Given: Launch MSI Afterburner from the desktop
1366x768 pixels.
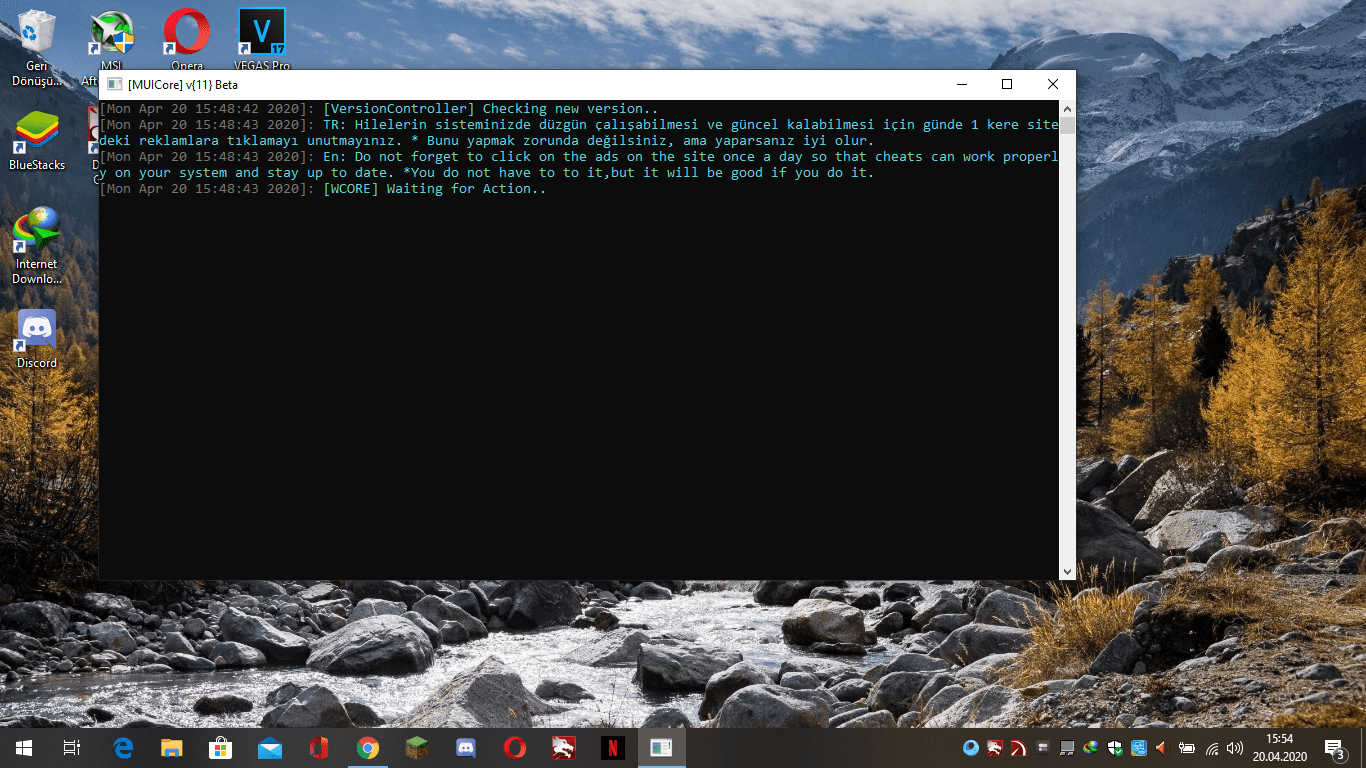Looking at the screenshot, I should click(112, 38).
